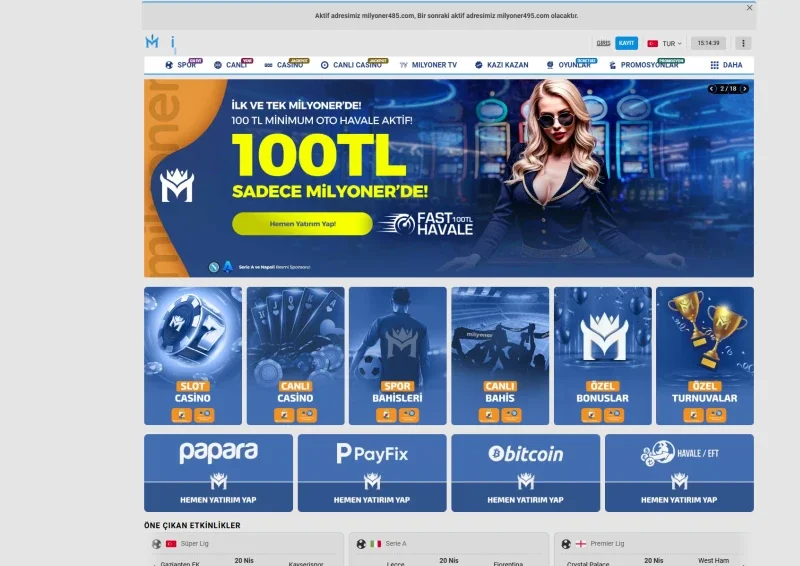Click the soccer ball icon in Süper Lig card
Image resolution: width=800 pixels, height=566 pixels.
157,544
